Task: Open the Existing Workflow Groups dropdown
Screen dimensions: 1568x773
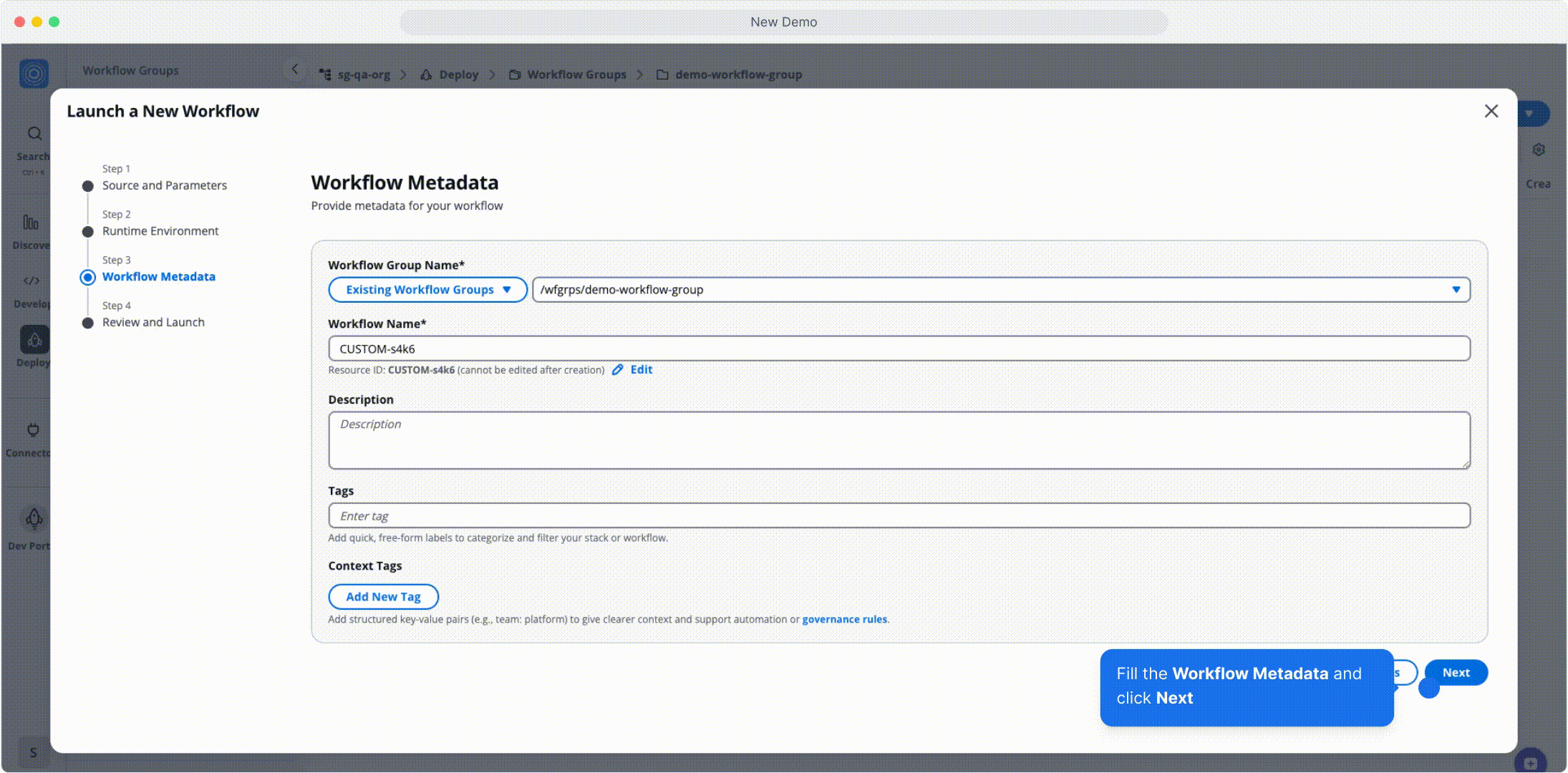Action: point(427,289)
